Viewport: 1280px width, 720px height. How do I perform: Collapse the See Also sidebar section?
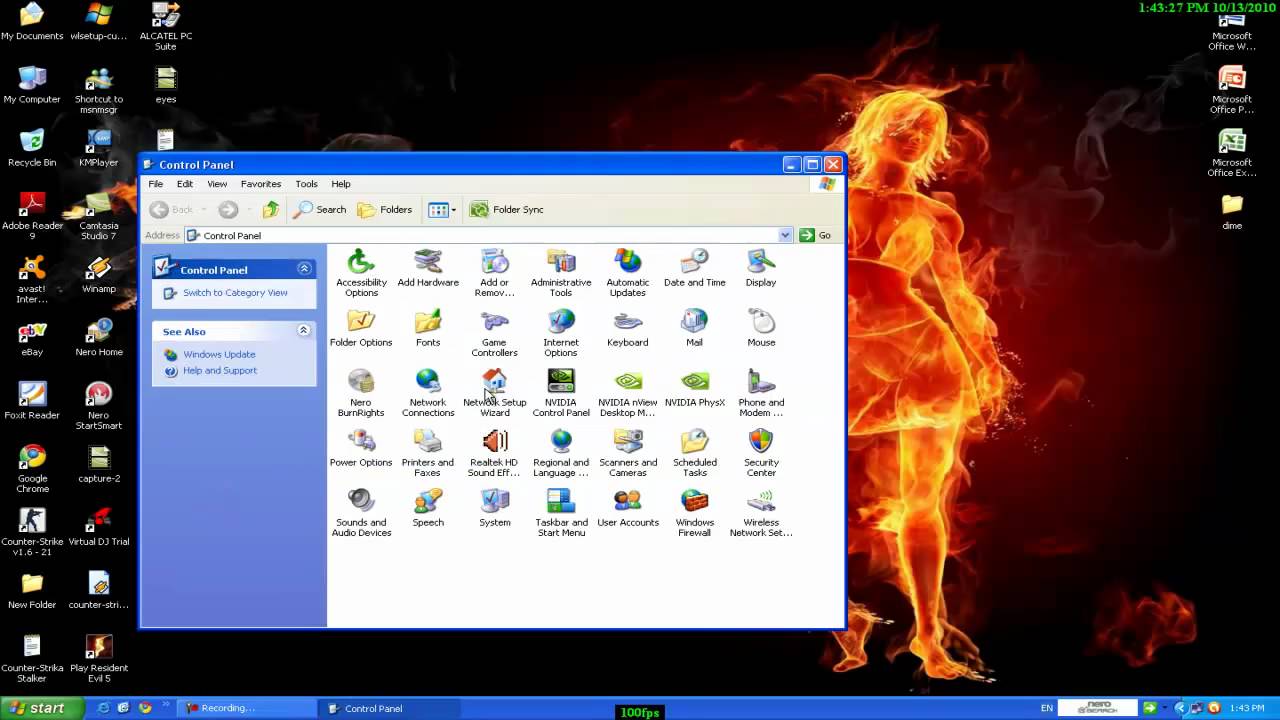pos(304,331)
